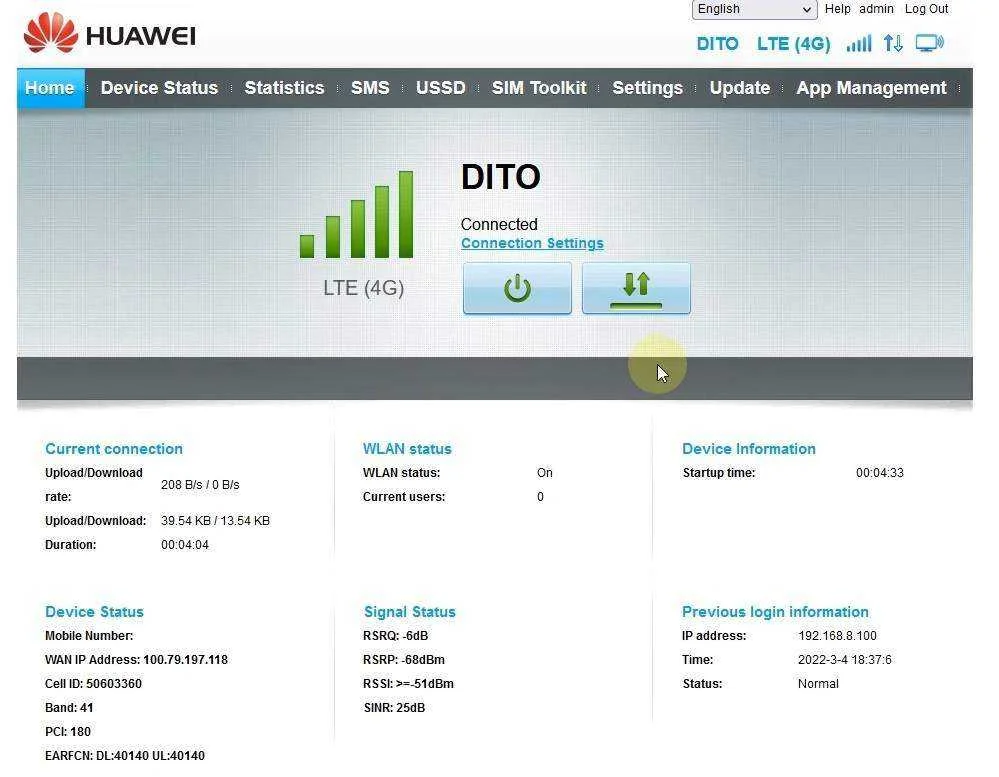Click Log Out
Viewport: 999px width, 777px height.
point(926,9)
